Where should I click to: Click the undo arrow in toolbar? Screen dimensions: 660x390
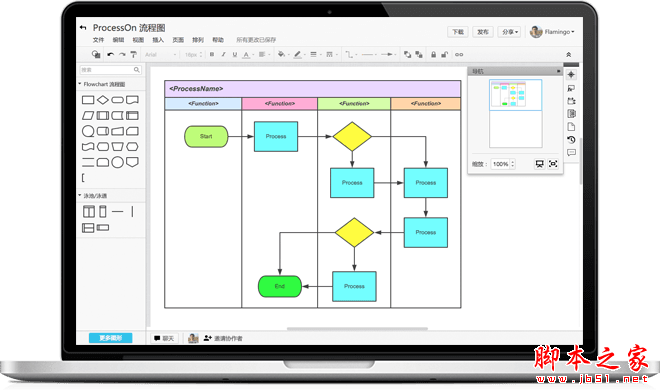(110, 54)
